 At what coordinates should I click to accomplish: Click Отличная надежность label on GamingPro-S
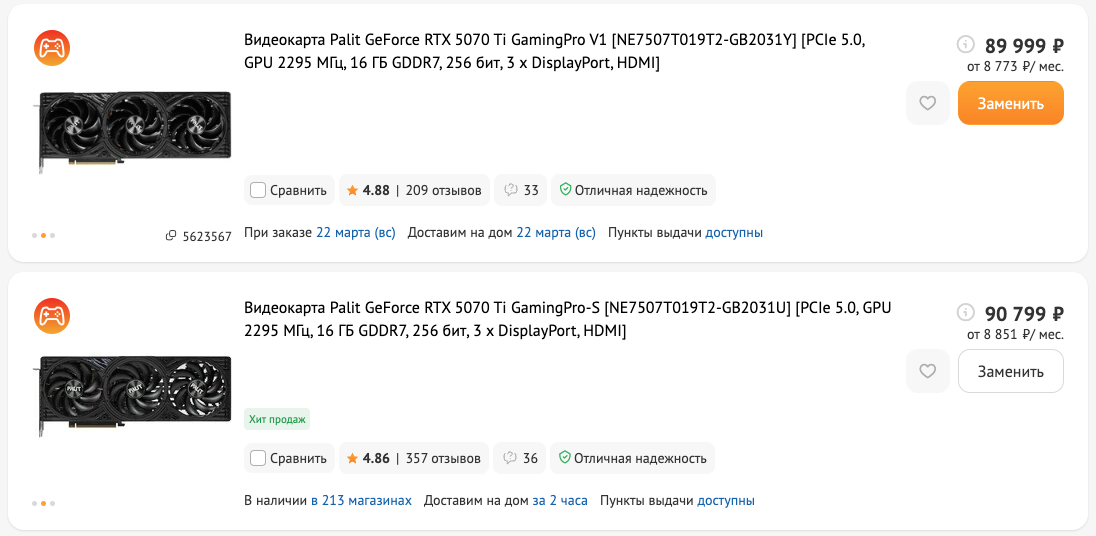click(x=640, y=458)
